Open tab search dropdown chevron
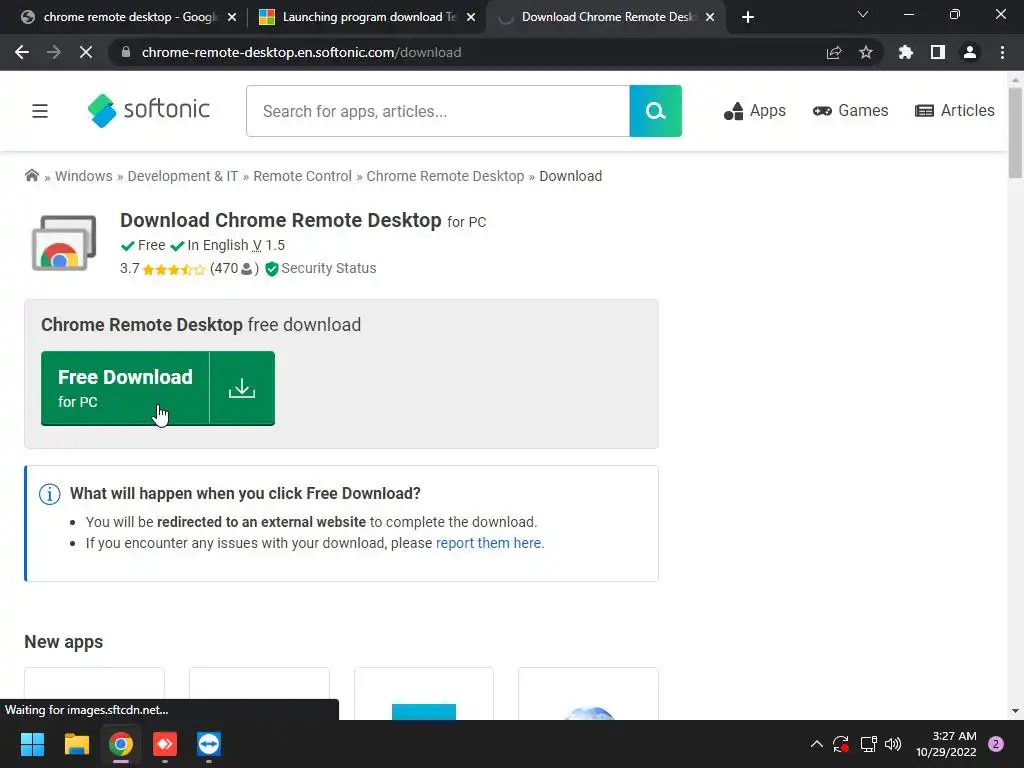Image resolution: width=1024 pixels, height=768 pixels. 863,14
